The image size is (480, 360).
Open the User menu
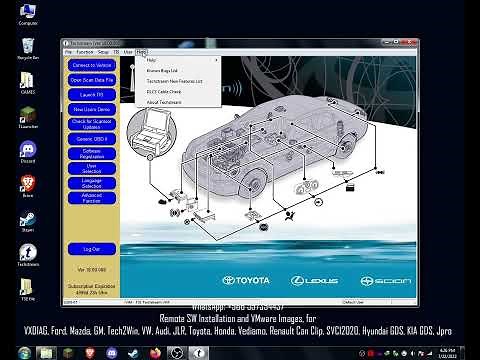tap(128, 52)
